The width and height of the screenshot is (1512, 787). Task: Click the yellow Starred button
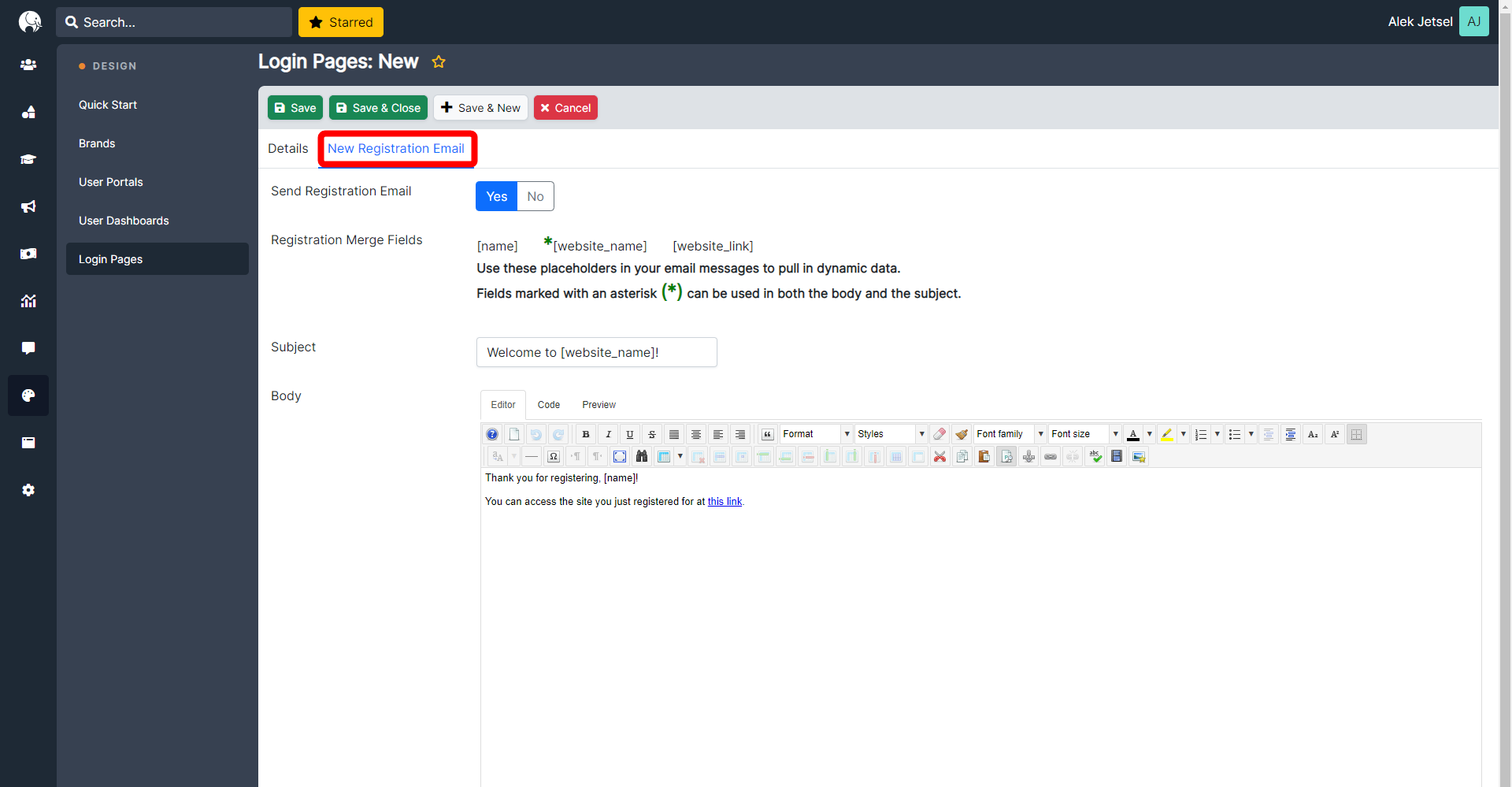tap(341, 22)
